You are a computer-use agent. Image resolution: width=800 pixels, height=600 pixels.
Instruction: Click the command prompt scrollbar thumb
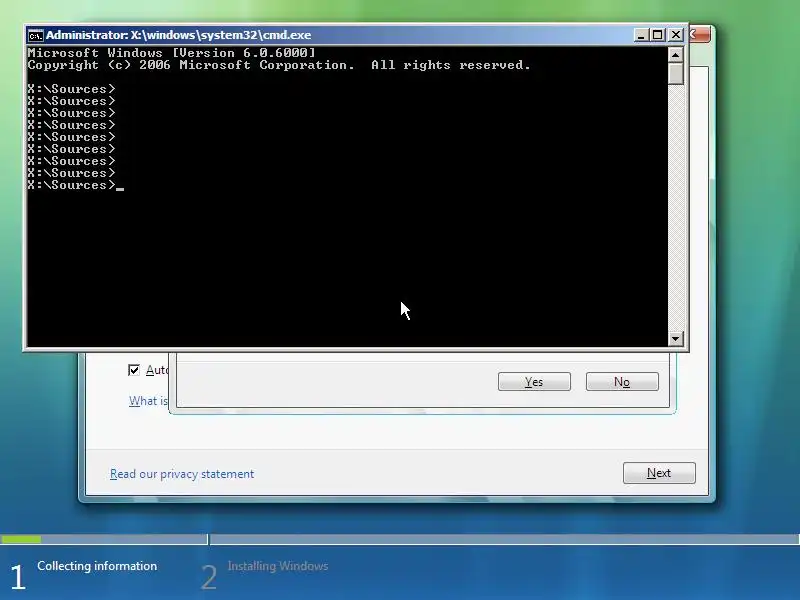(675, 73)
